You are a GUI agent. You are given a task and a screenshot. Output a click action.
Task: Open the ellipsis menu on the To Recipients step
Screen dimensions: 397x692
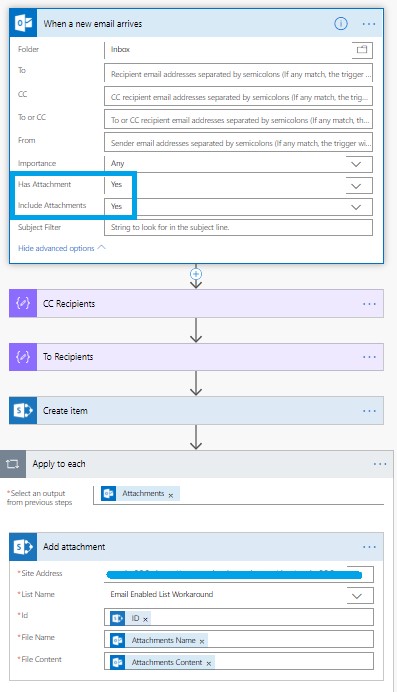[x=369, y=357]
